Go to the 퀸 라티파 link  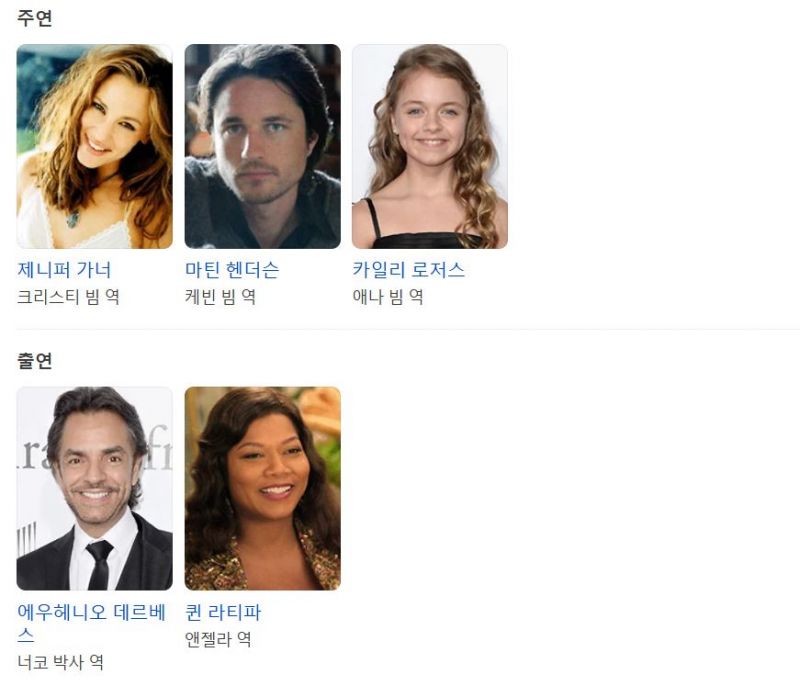coord(222,612)
